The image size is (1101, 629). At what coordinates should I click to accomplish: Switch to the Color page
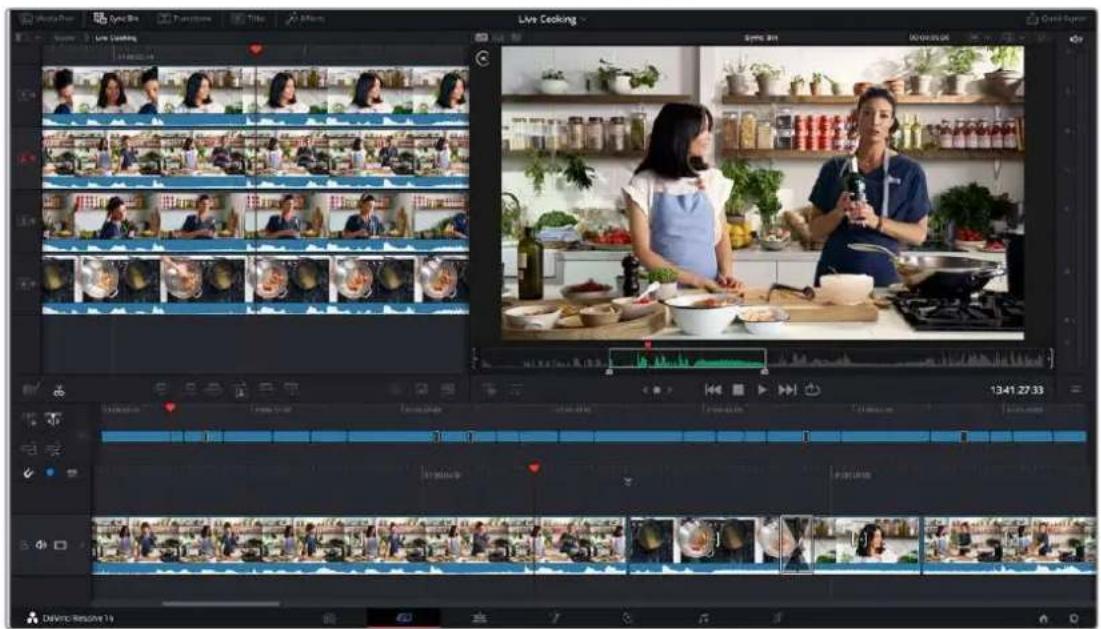tap(629, 618)
